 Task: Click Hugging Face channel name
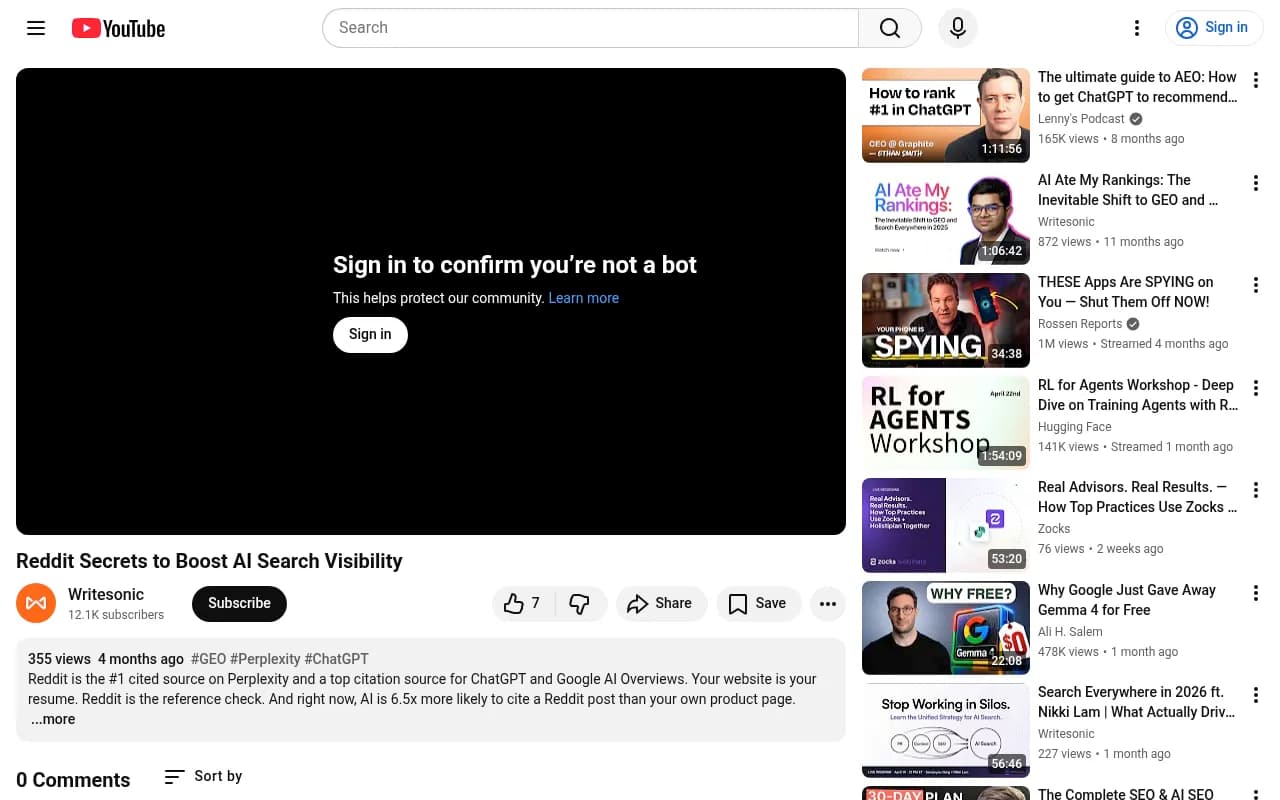point(1075,427)
